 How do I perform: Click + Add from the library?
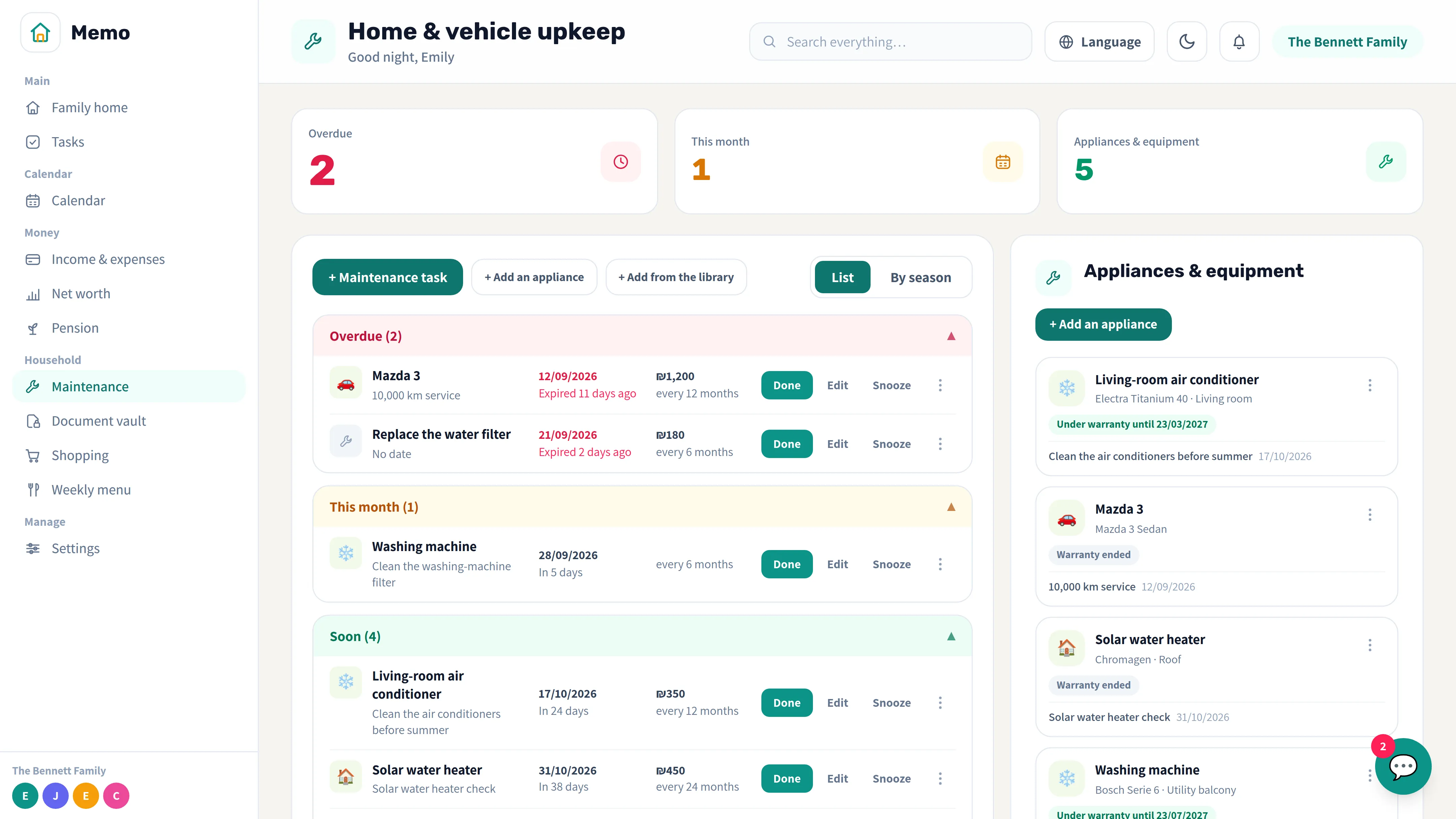tap(676, 277)
